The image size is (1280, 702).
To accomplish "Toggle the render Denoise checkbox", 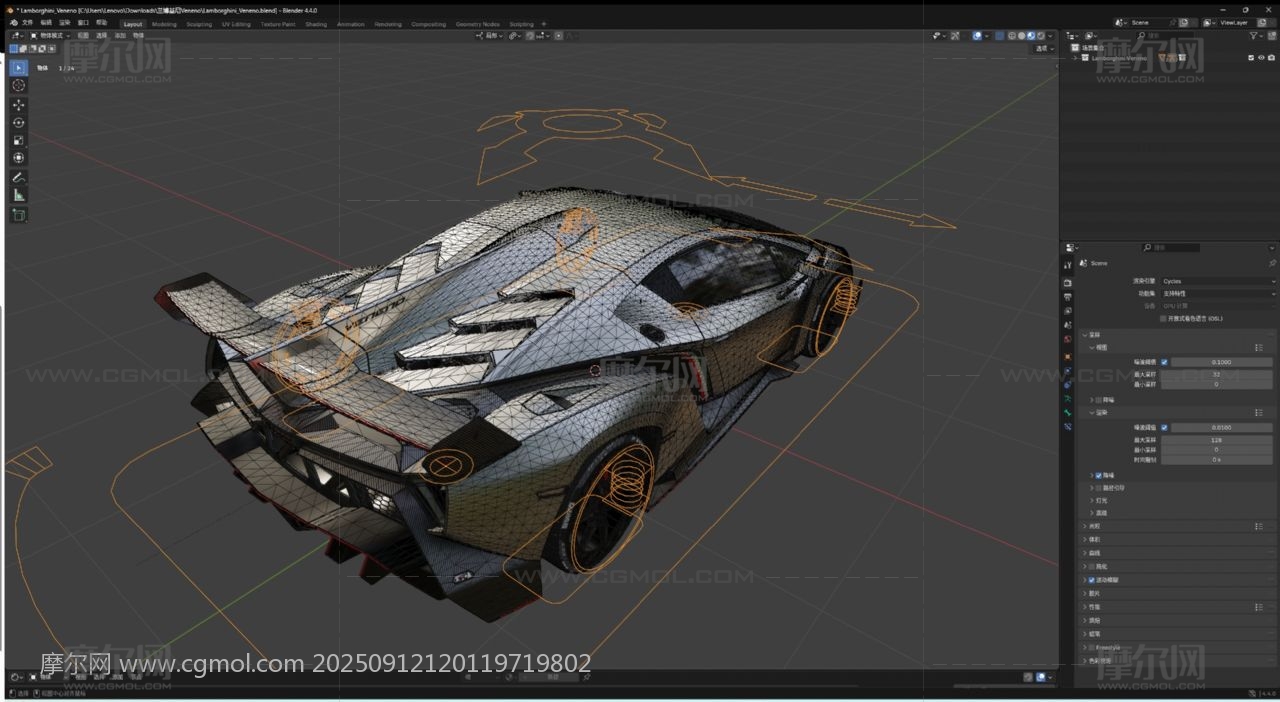I will click(x=1099, y=475).
